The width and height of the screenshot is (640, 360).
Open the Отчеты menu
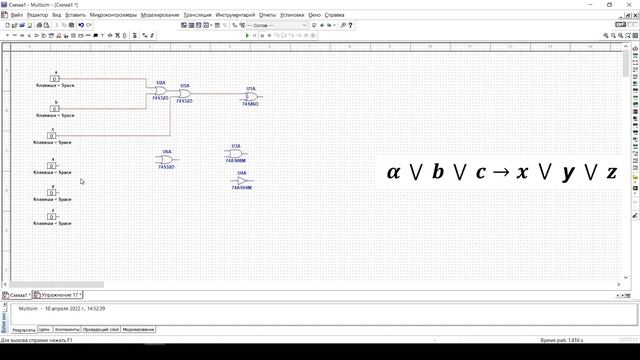pyautogui.click(x=267, y=15)
